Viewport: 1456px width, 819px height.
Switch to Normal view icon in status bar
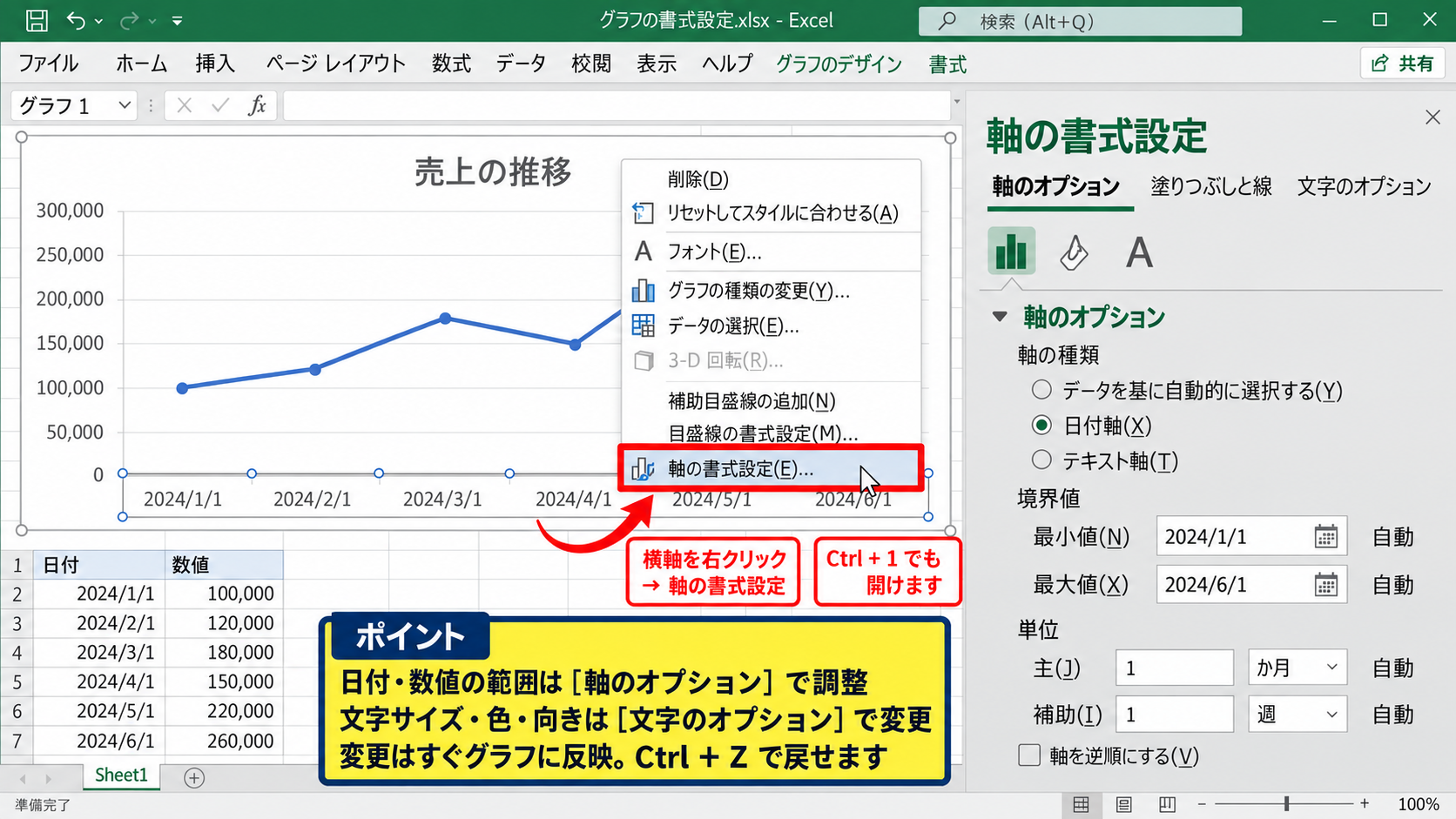point(1081,805)
